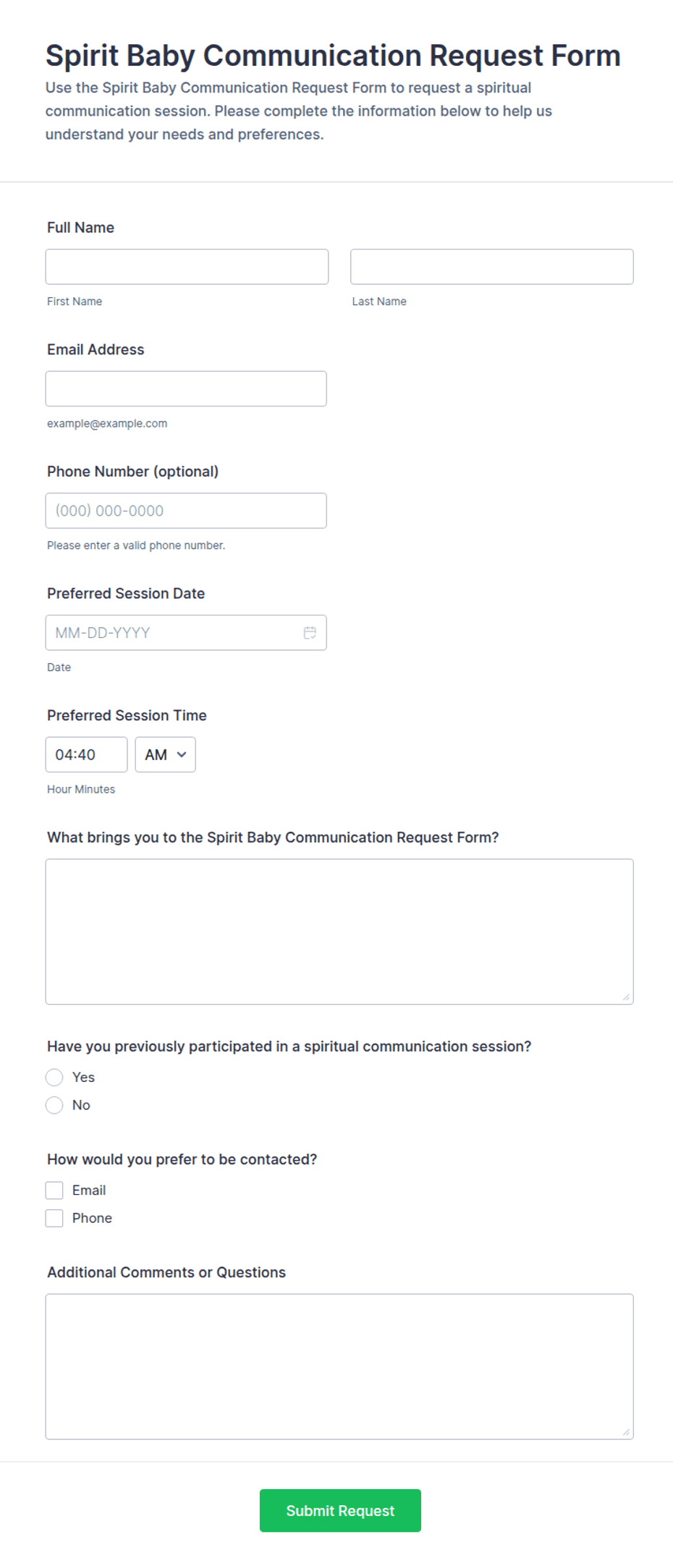The width and height of the screenshot is (673, 1568).
Task: Open the AM/PM dropdown
Action: click(x=166, y=755)
